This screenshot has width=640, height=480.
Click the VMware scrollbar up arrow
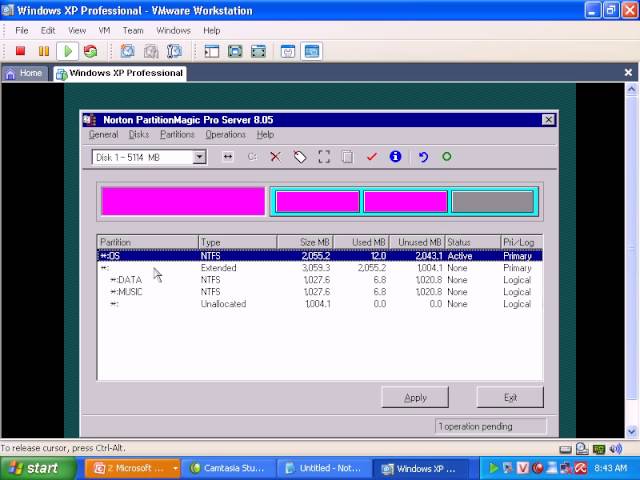click(632, 89)
